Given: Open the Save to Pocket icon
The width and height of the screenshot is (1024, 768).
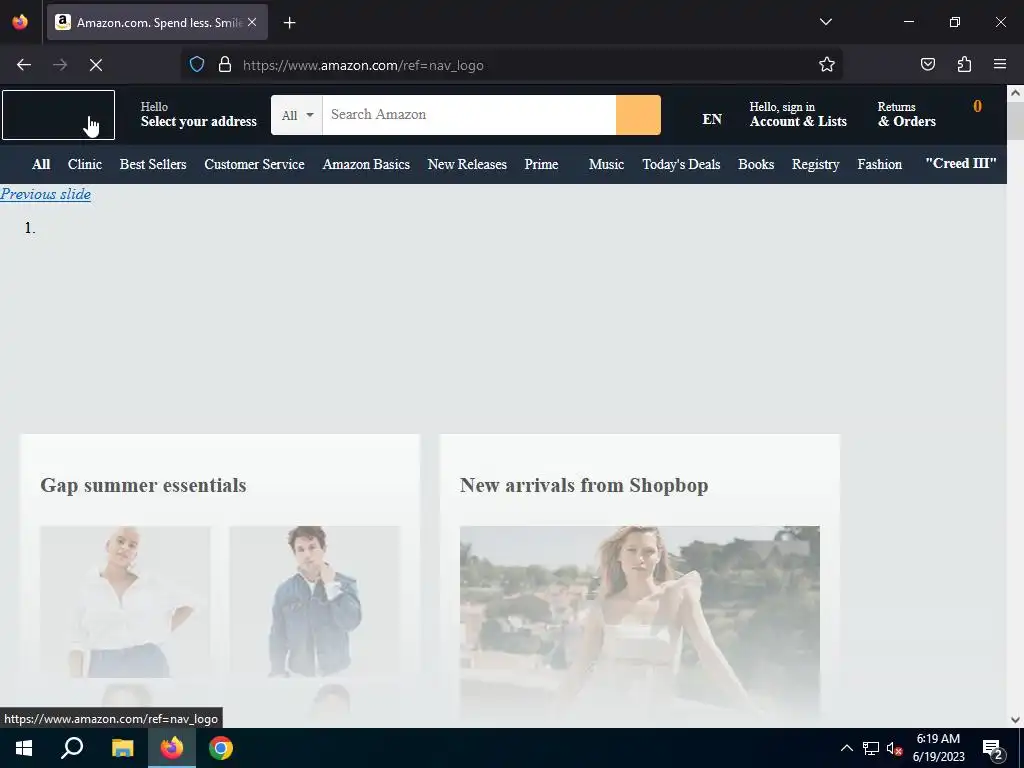Looking at the screenshot, I should click(927, 65).
